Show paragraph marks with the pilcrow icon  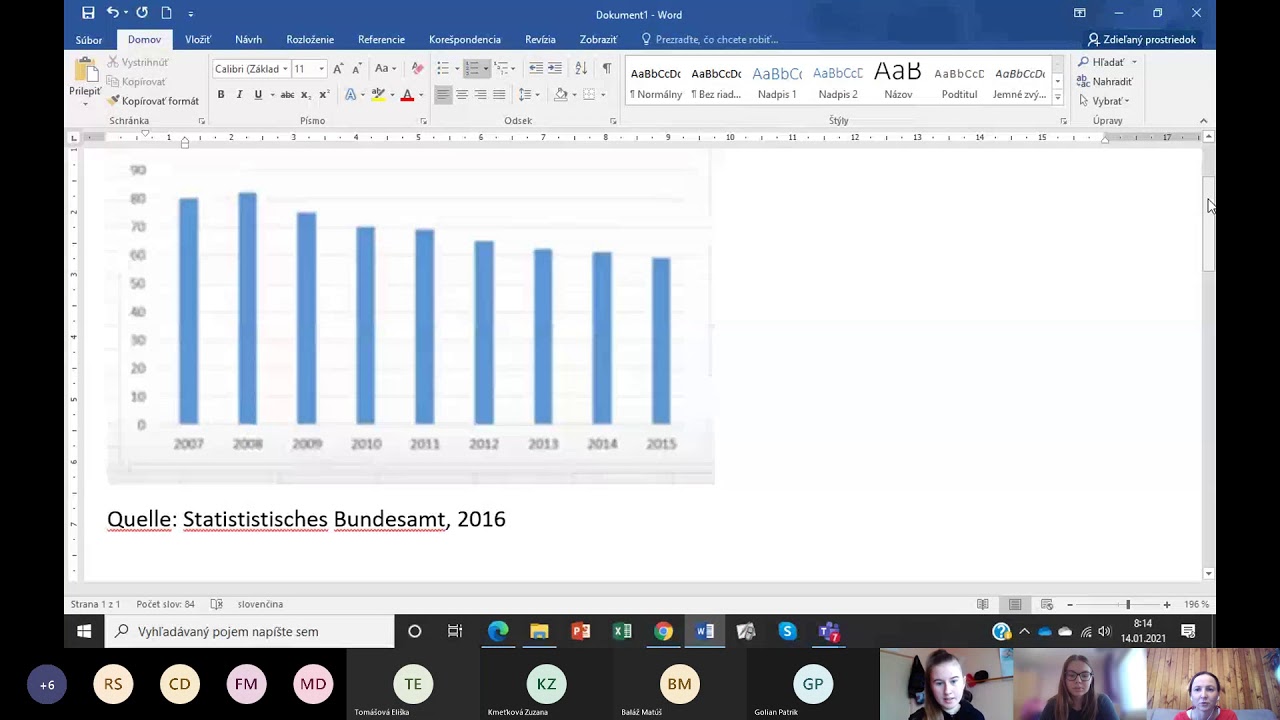606,68
